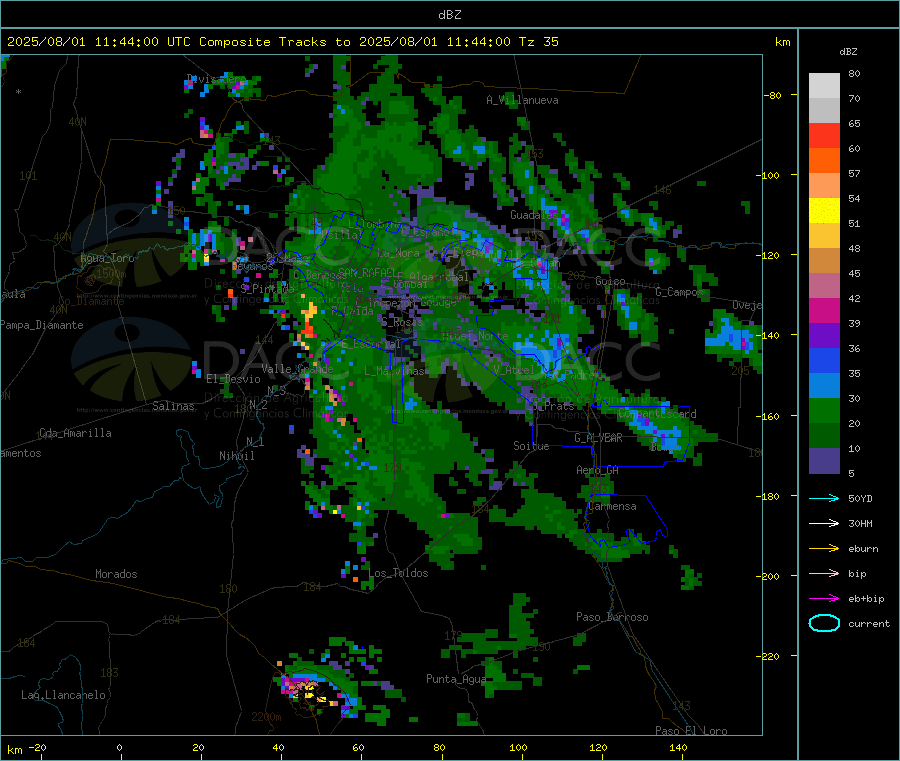Click the 'Punta_Agua' map label

(x=456, y=679)
